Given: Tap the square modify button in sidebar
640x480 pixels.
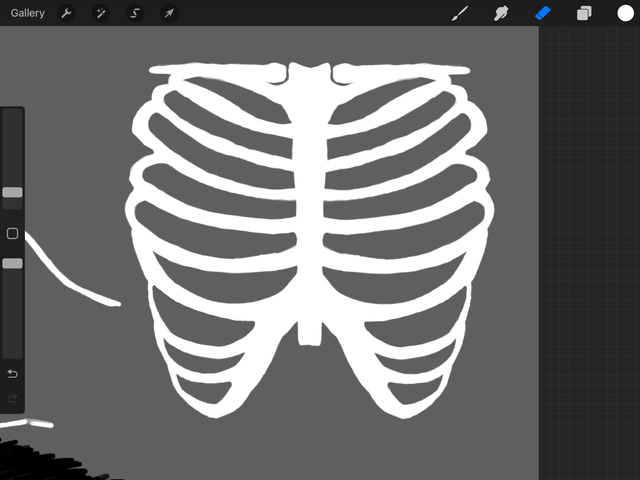Looking at the screenshot, I should (x=12, y=233).
